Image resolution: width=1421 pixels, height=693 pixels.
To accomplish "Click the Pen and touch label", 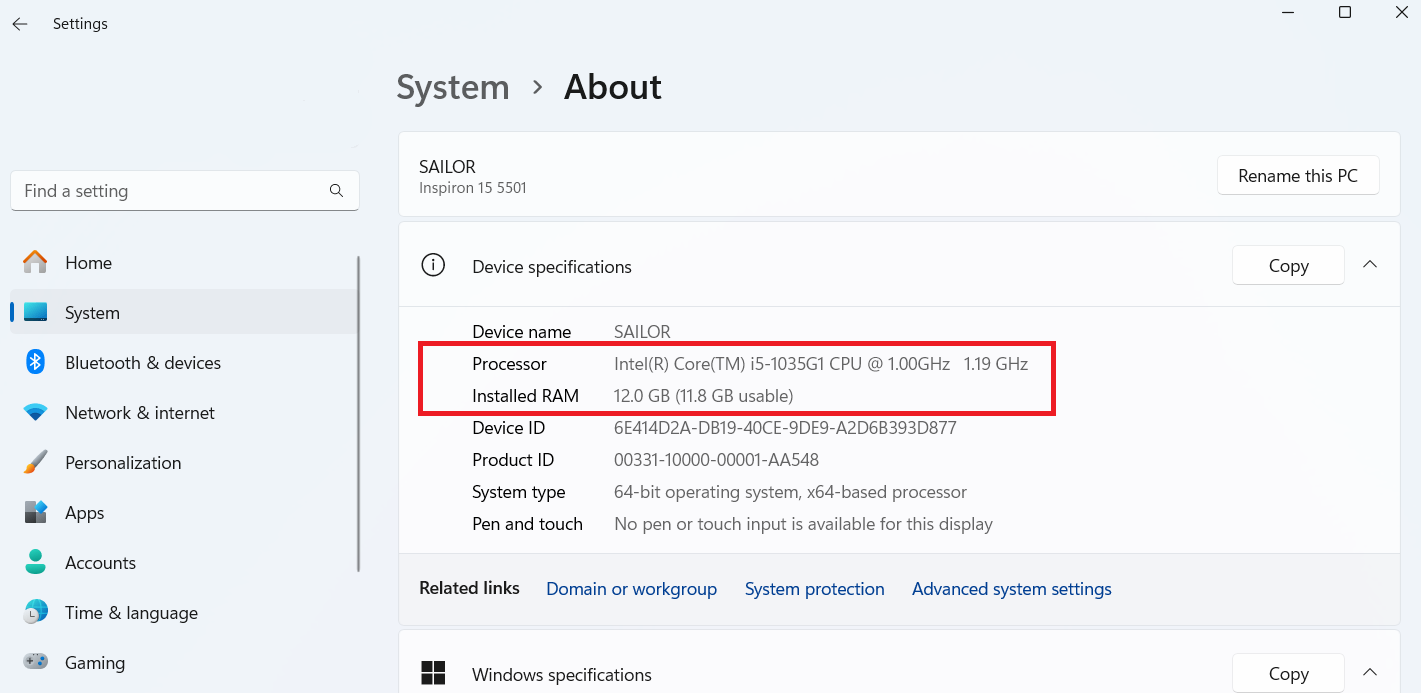I will tap(527, 524).
